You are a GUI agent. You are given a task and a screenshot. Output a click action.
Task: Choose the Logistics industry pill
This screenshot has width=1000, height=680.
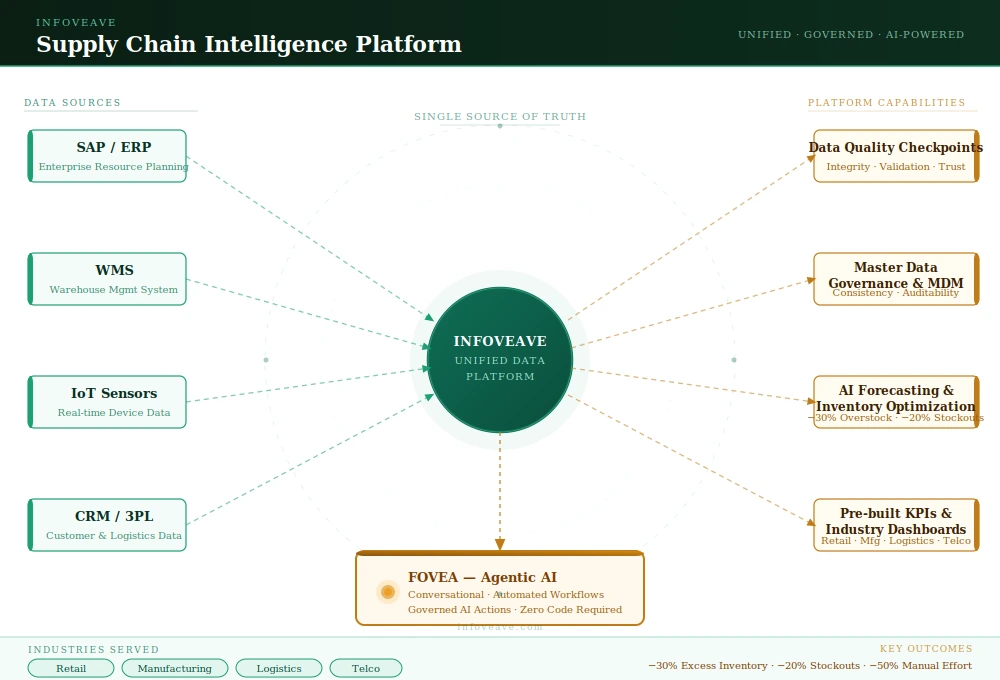coord(279,668)
